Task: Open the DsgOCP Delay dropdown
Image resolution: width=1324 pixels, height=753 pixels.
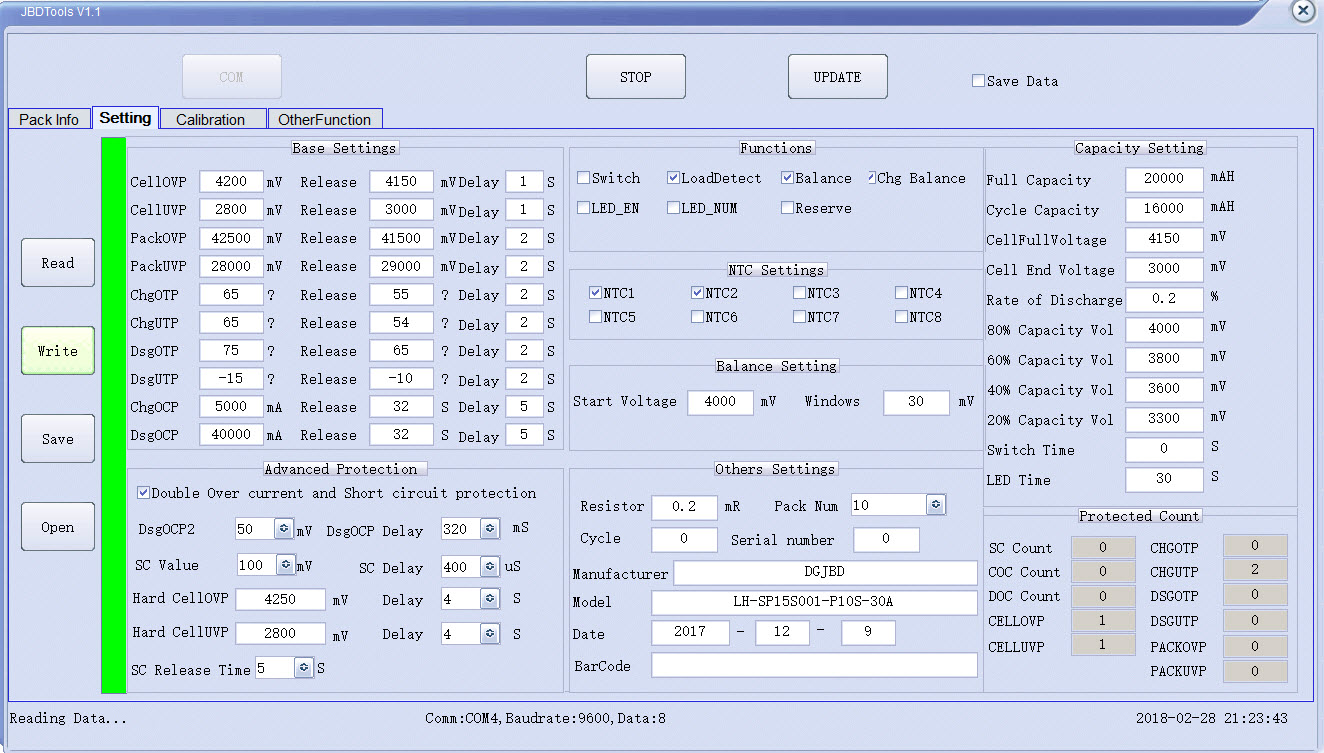Action: coord(490,530)
